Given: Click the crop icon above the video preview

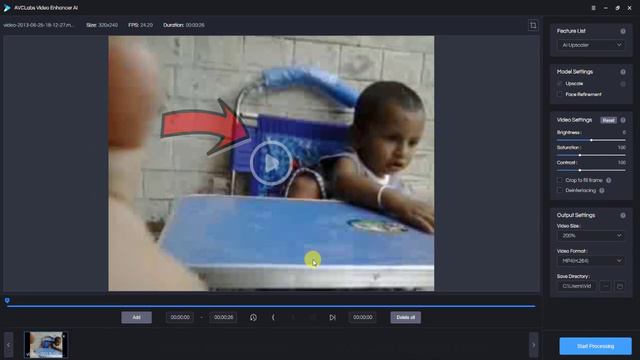Looking at the screenshot, I should tap(533, 25).
